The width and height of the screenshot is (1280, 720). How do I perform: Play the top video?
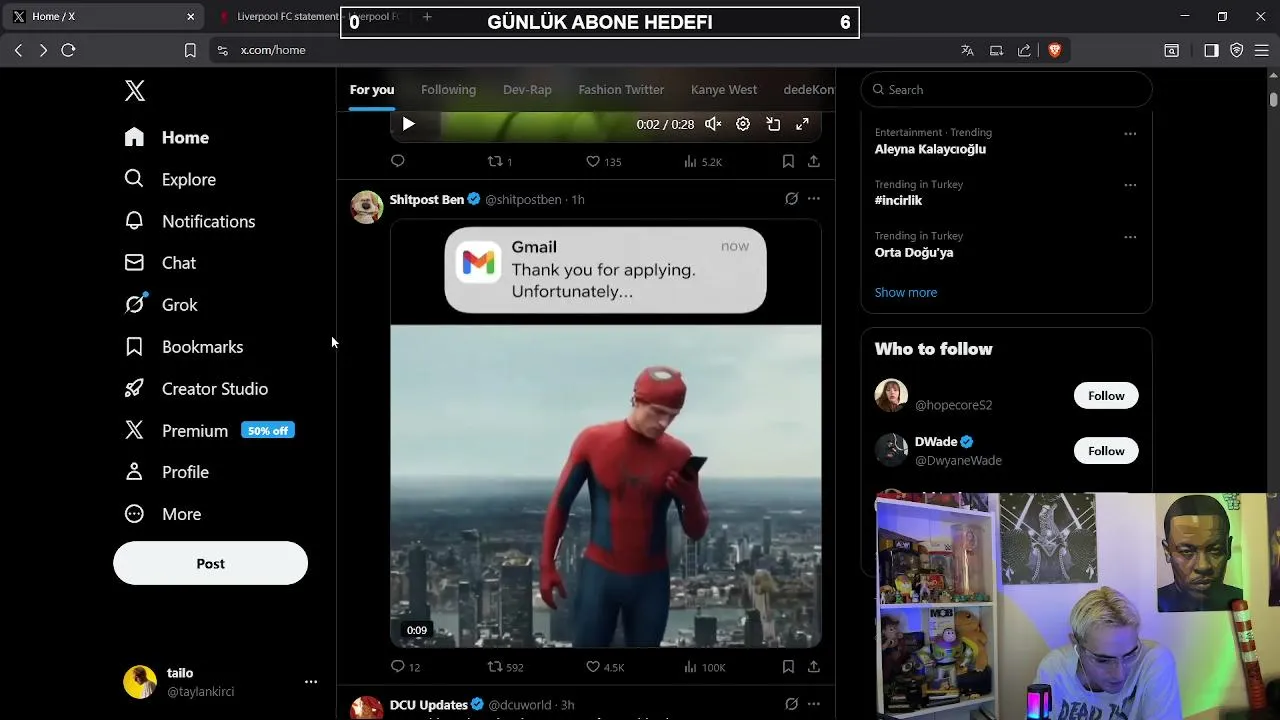pyautogui.click(x=408, y=124)
